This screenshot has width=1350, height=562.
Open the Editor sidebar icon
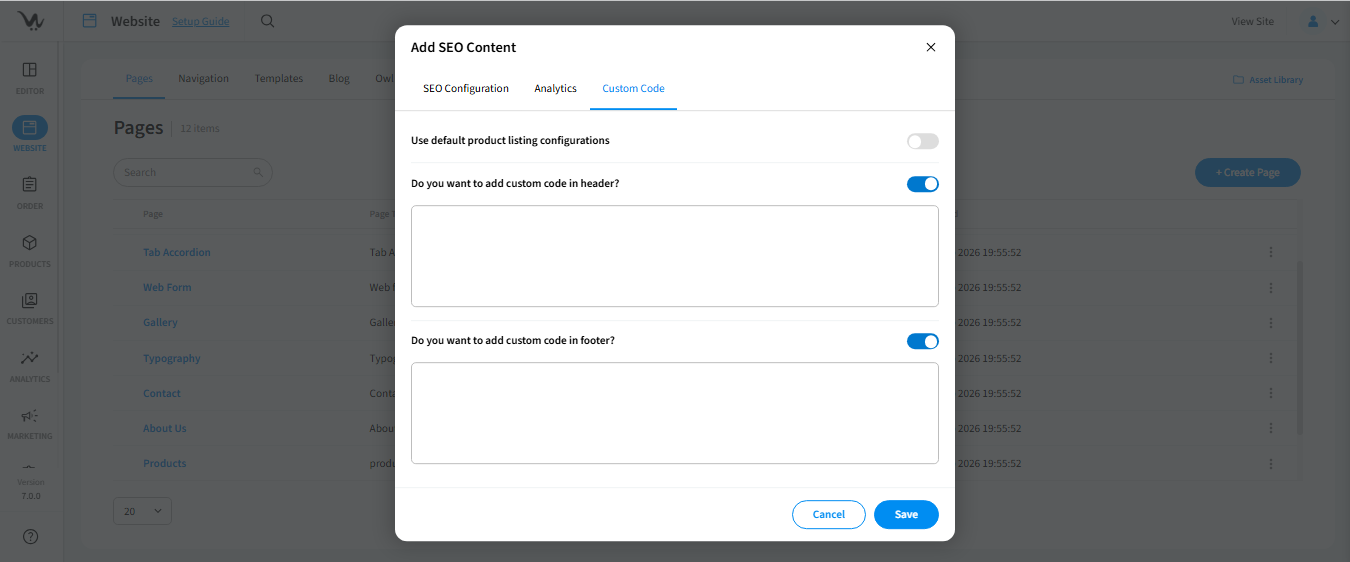pyautogui.click(x=30, y=70)
